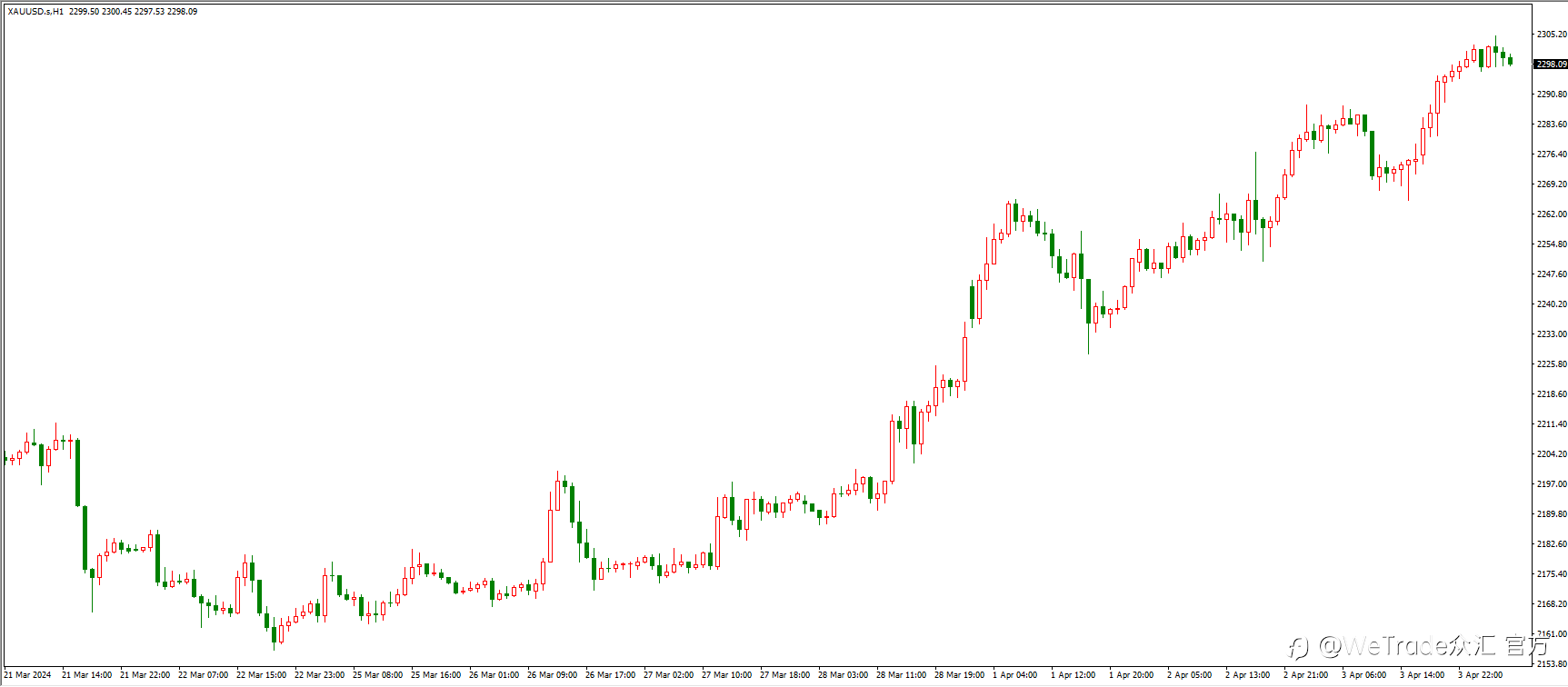Click the 2269.20 price axis label

(1552, 184)
